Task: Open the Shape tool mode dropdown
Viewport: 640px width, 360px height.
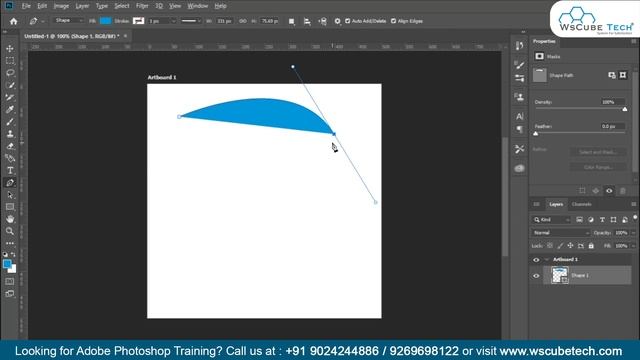Action: click(68, 20)
